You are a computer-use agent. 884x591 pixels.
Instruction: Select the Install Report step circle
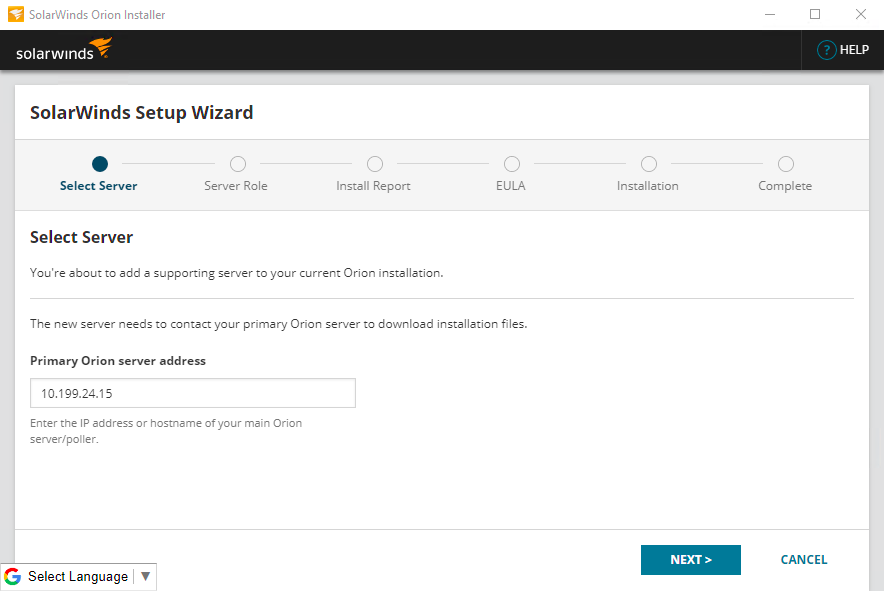pyautogui.click(x=375, y=164)
